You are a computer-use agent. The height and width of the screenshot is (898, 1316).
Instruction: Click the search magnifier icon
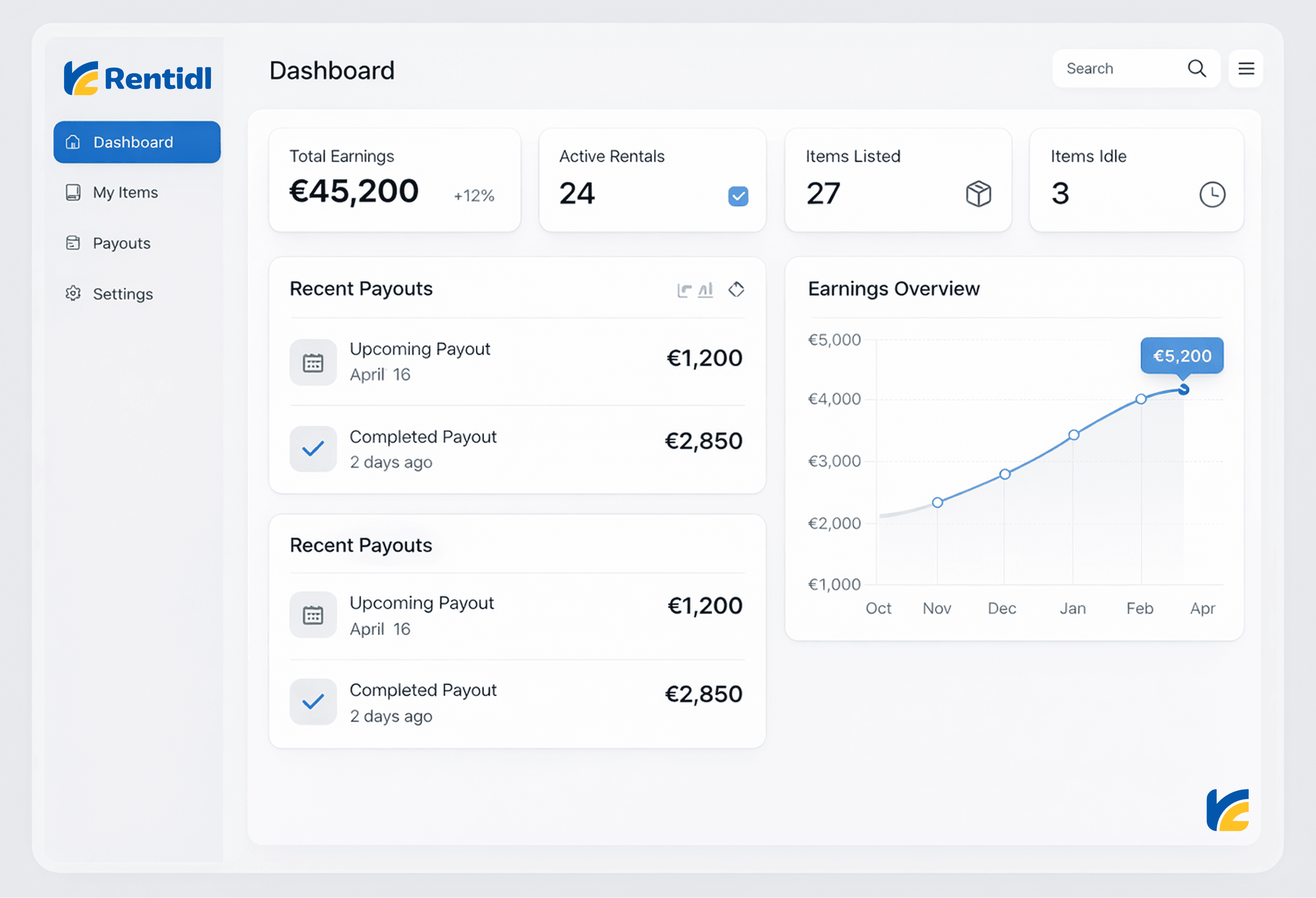tap(1196, 69)
